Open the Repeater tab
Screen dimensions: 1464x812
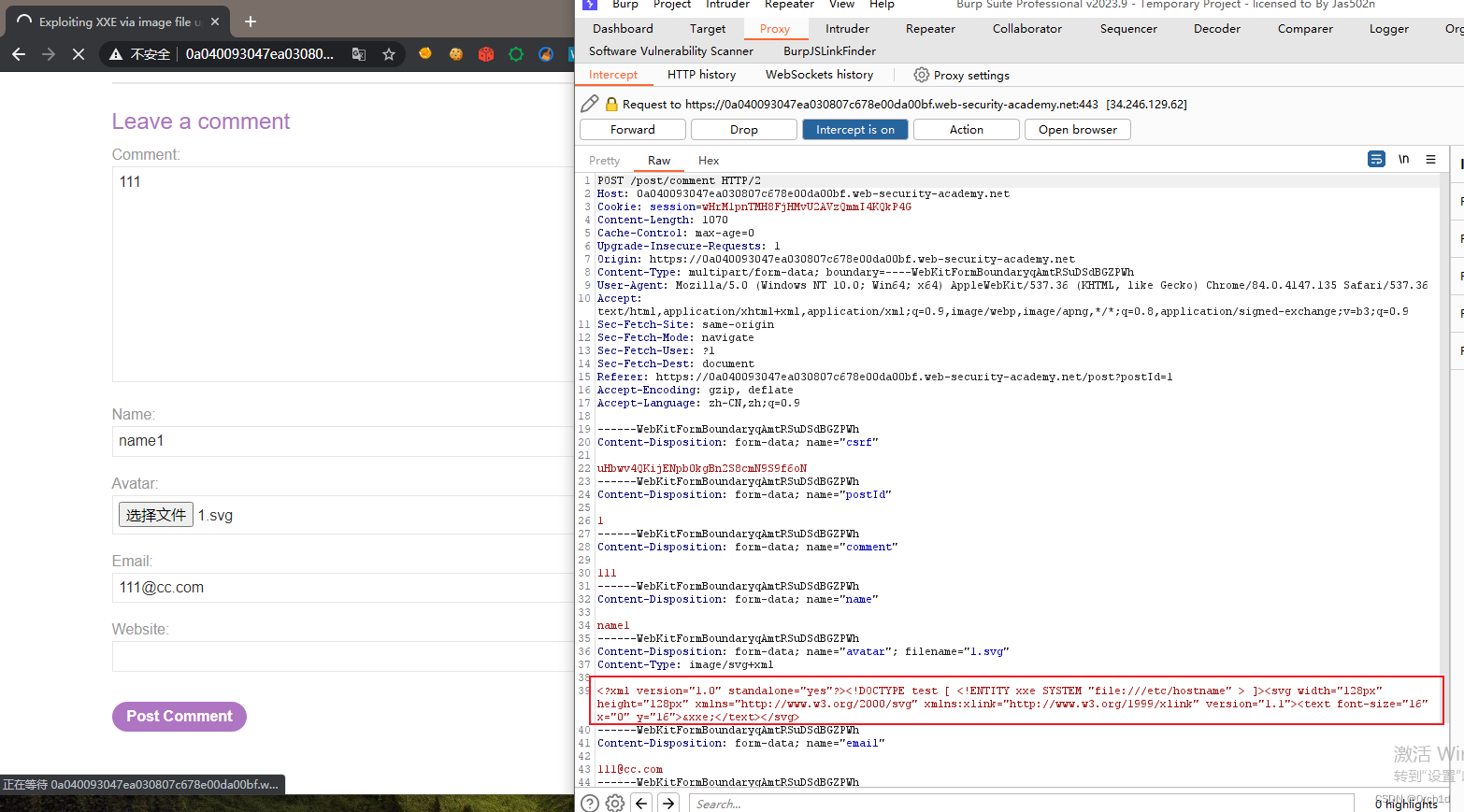click(x=930, y=29)
